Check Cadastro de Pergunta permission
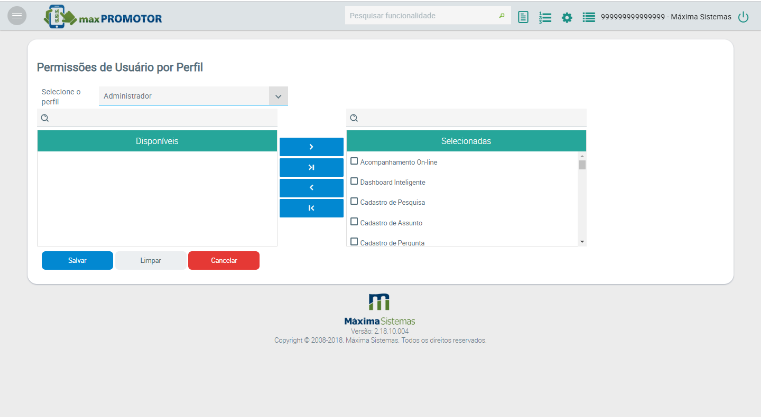 354,241
